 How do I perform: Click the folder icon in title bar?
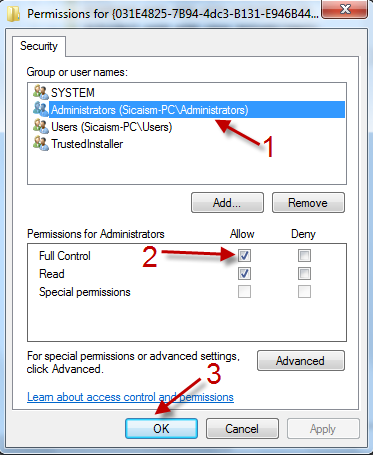(14, 14)
